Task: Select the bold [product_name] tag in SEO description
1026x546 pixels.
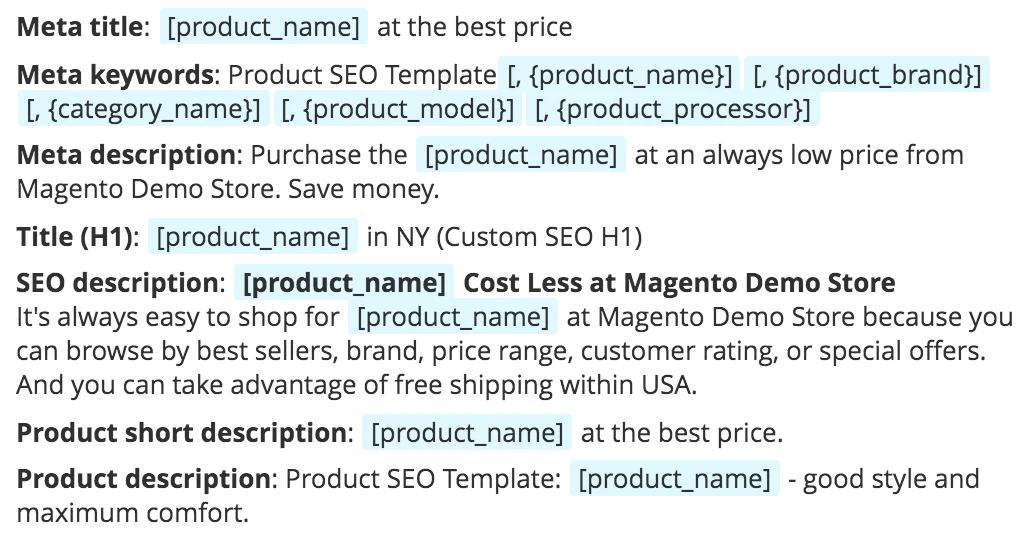Action: click(344, 283)
